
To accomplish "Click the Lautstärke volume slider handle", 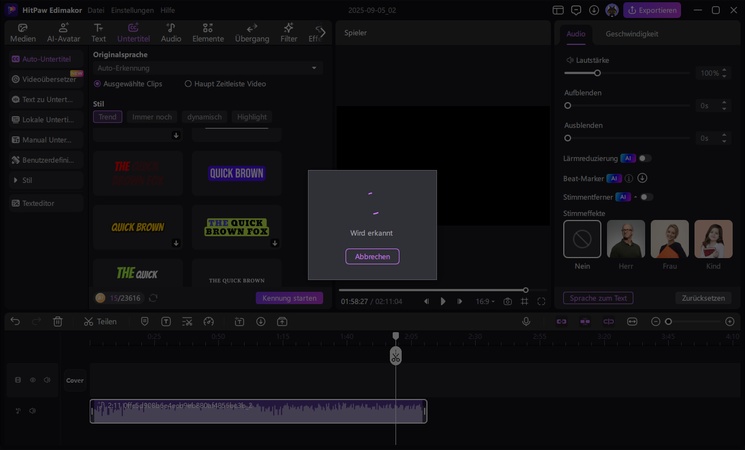I will point(597,73).
